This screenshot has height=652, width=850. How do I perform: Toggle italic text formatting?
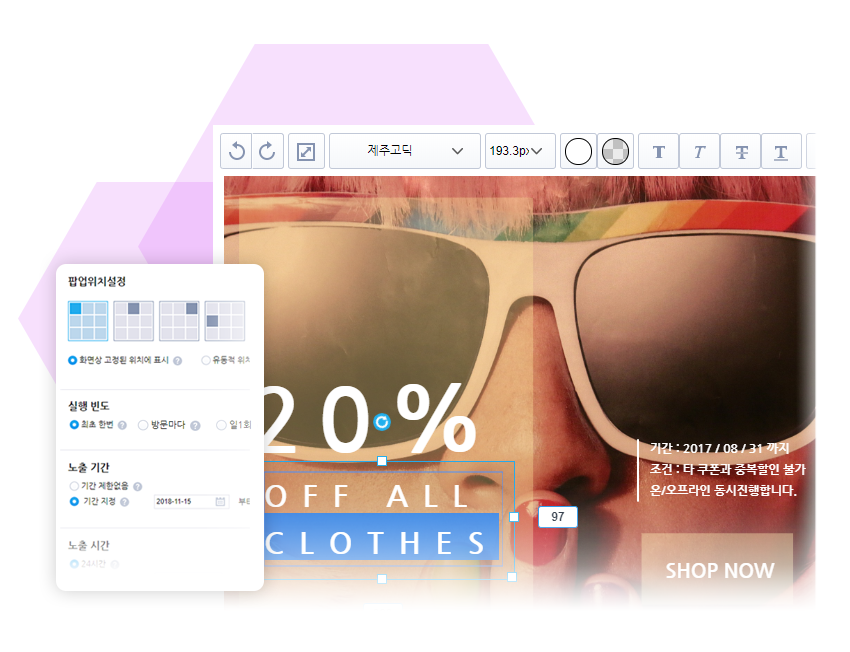coord(699,151)
